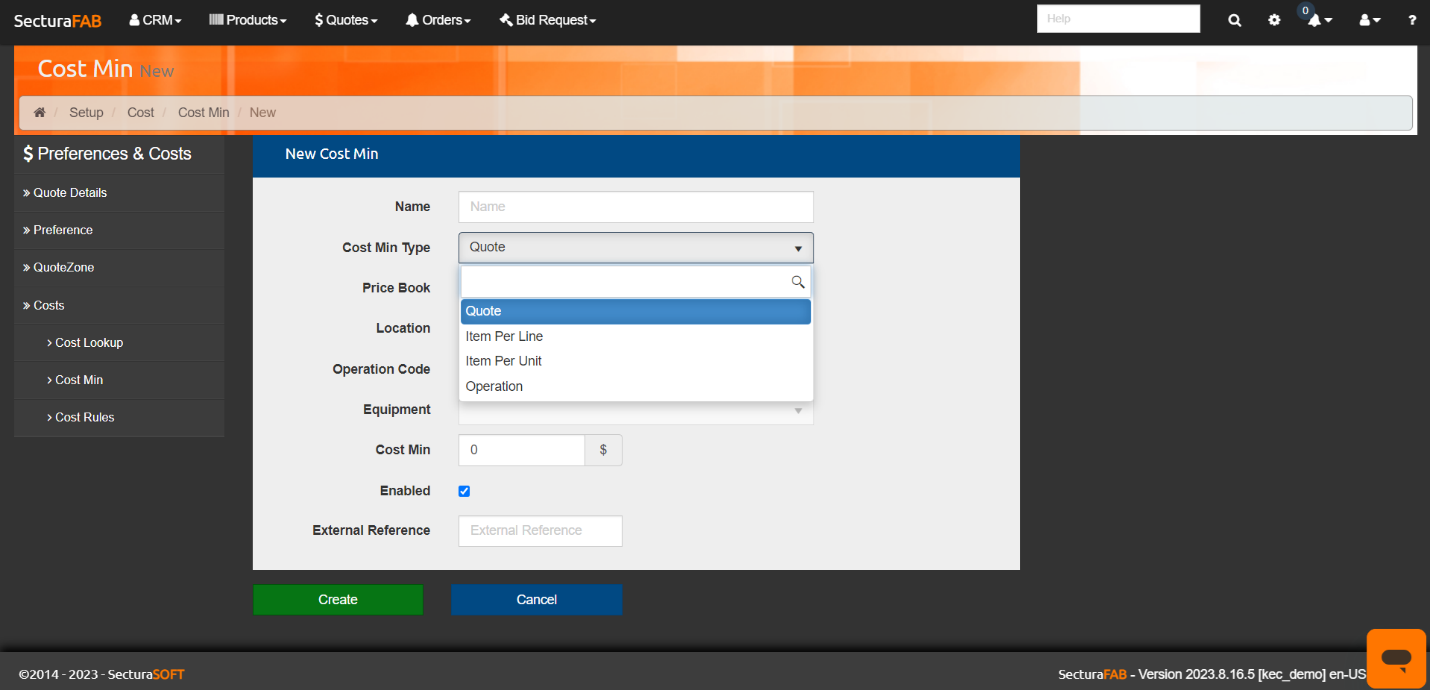Open Cost Rules in the sidebar
Screen dimensions: 1430x690
click(x=85, y=418)
